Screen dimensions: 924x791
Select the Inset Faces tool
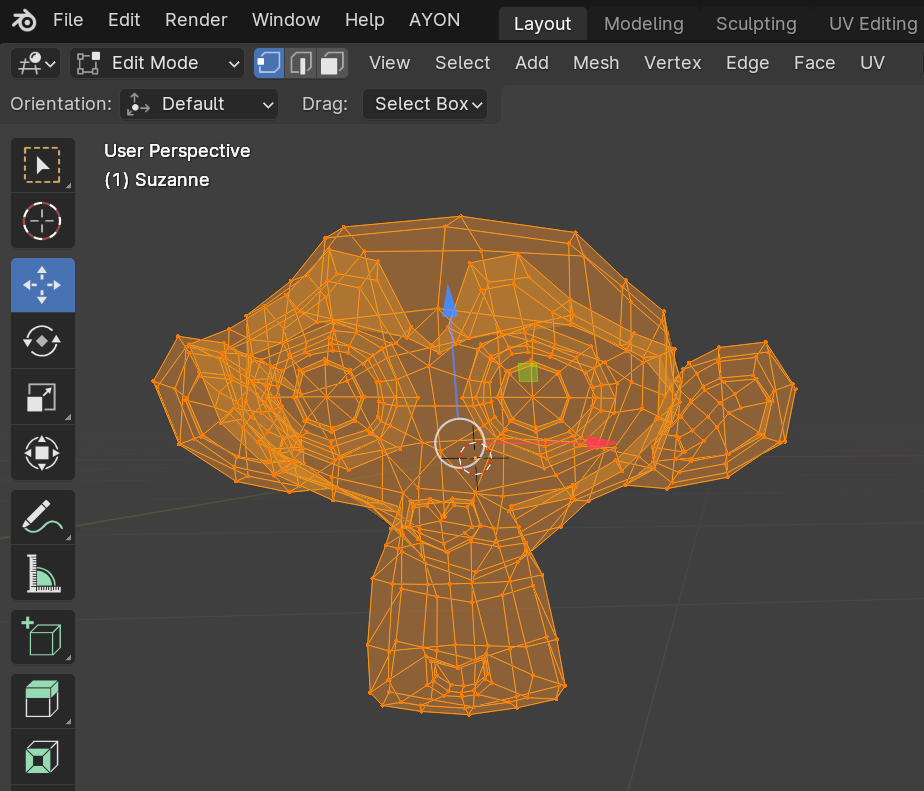pyautogui.click(x=42, y=757)
